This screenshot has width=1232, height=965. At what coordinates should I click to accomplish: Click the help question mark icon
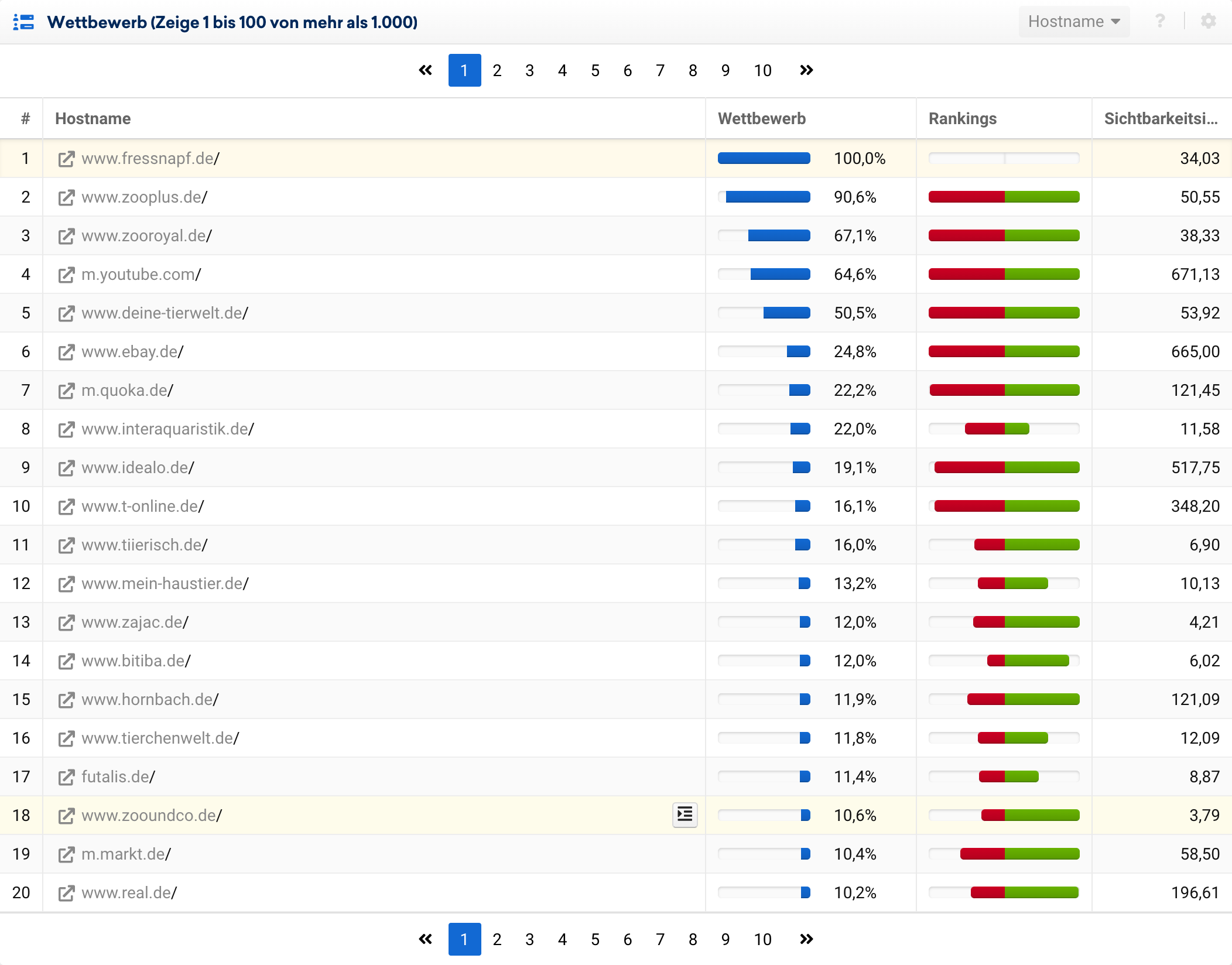pyautogui.click(x=1159, y=22)
